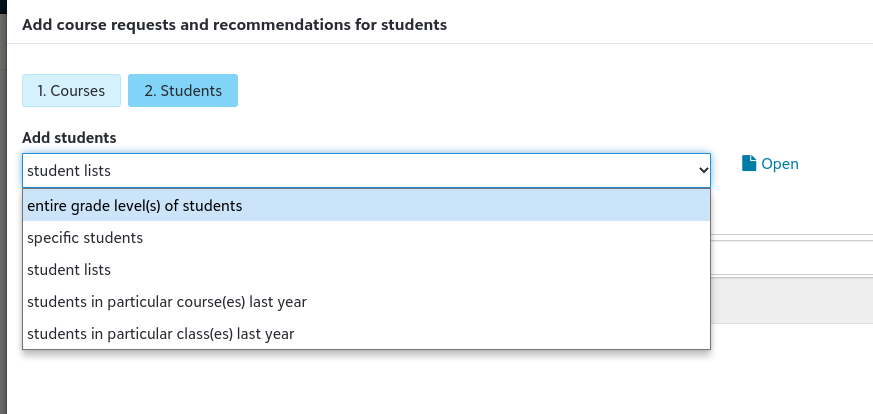
Task: Click the combo box showing "student lists"
Action: [360, 171]
